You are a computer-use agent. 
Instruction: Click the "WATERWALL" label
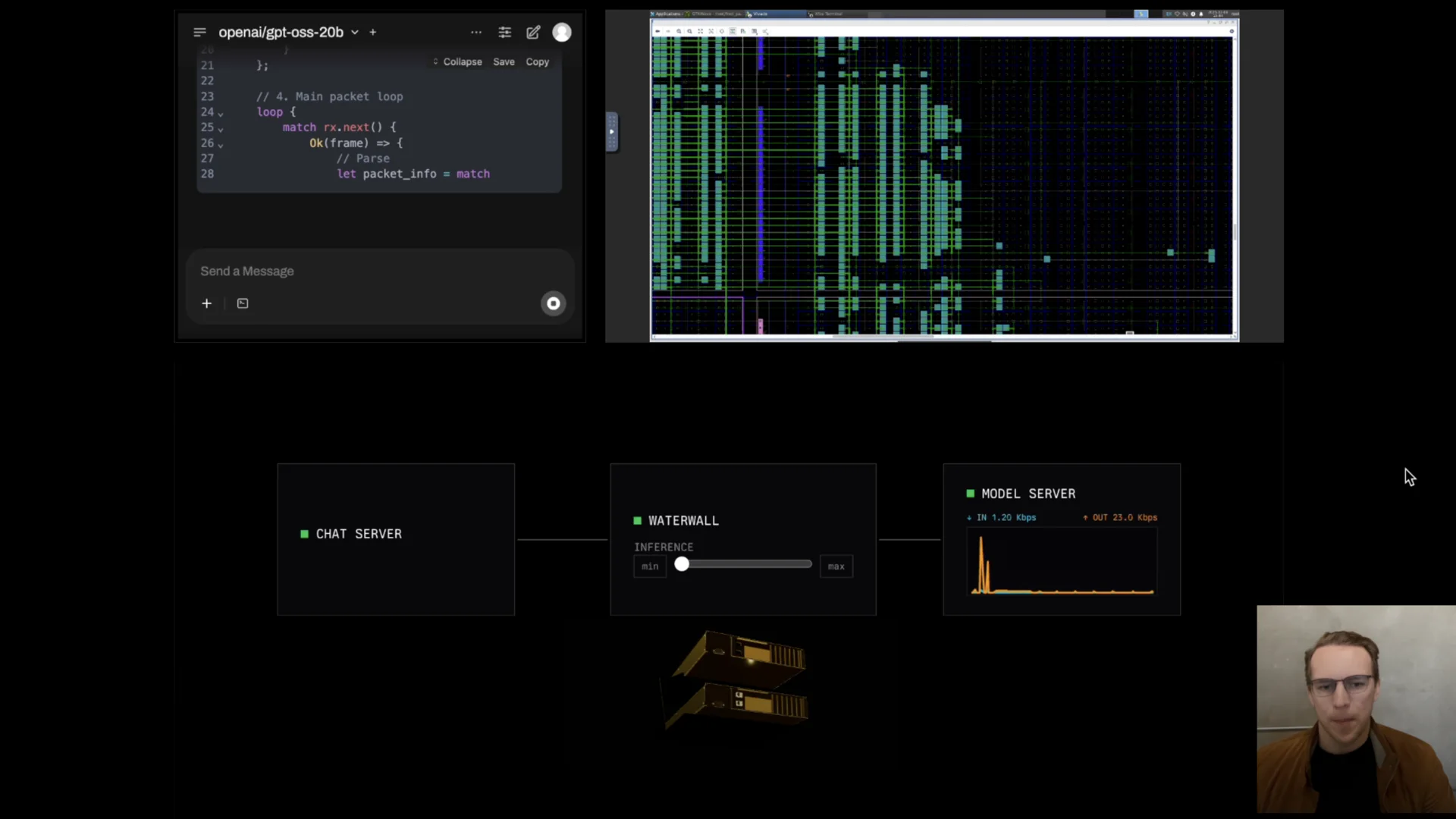[683, 521]
